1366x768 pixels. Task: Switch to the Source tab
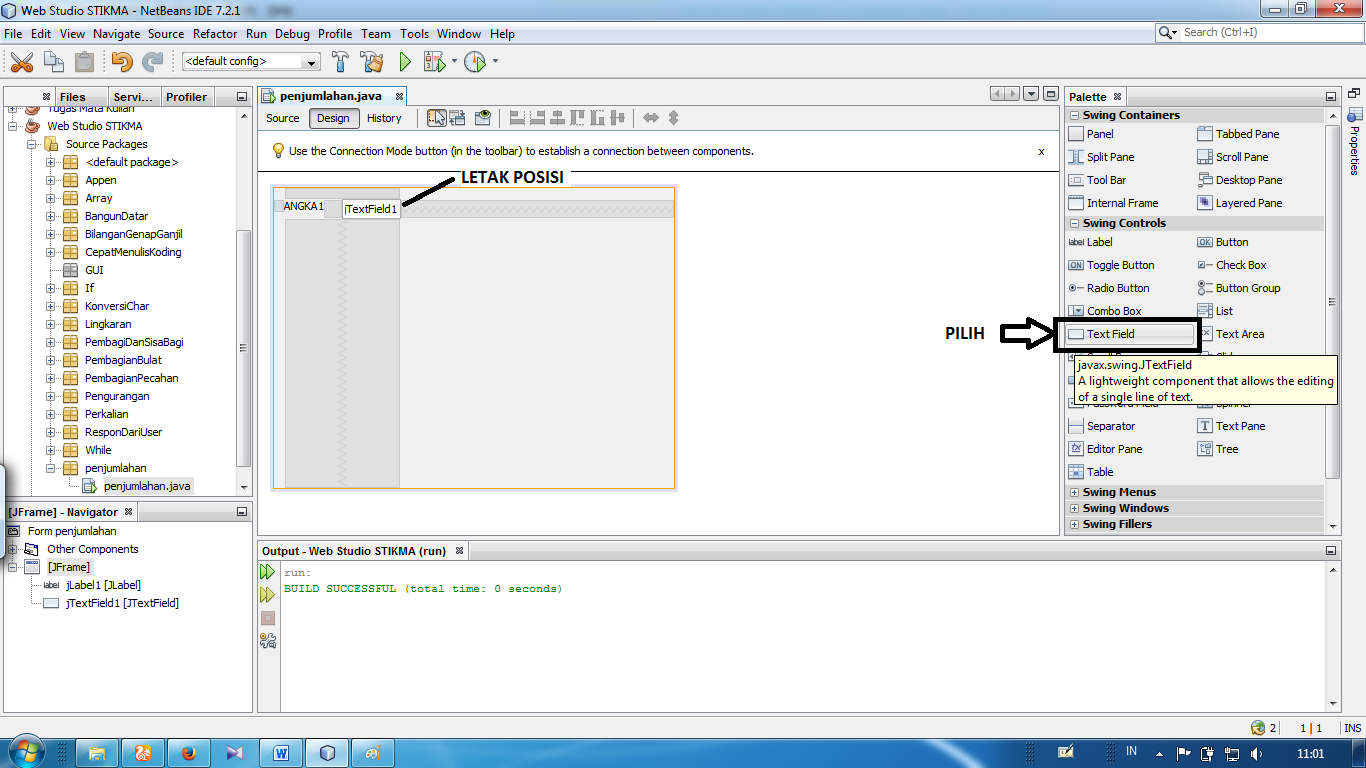281,118
